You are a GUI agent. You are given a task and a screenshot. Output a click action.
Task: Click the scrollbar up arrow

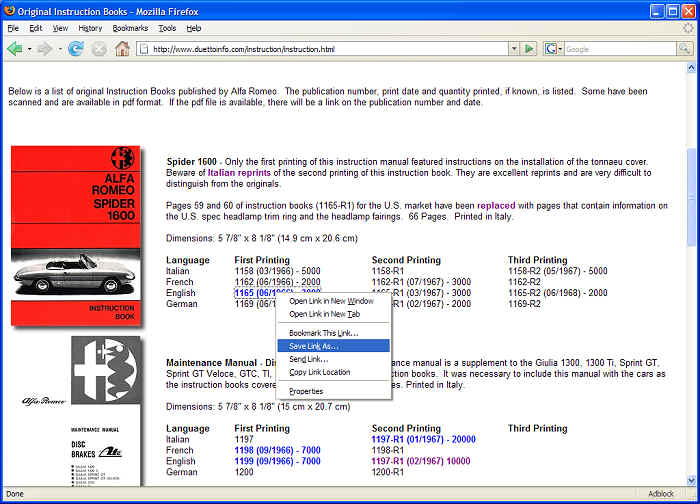pos(691,68)
